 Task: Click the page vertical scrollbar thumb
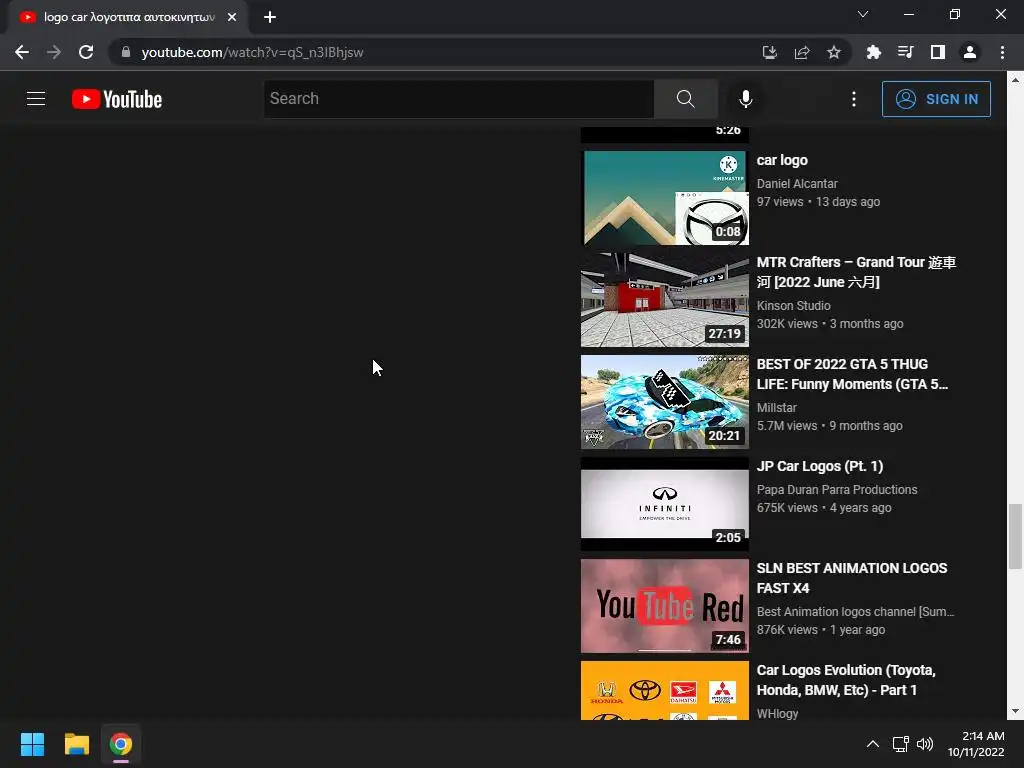tap(1015, 536)
